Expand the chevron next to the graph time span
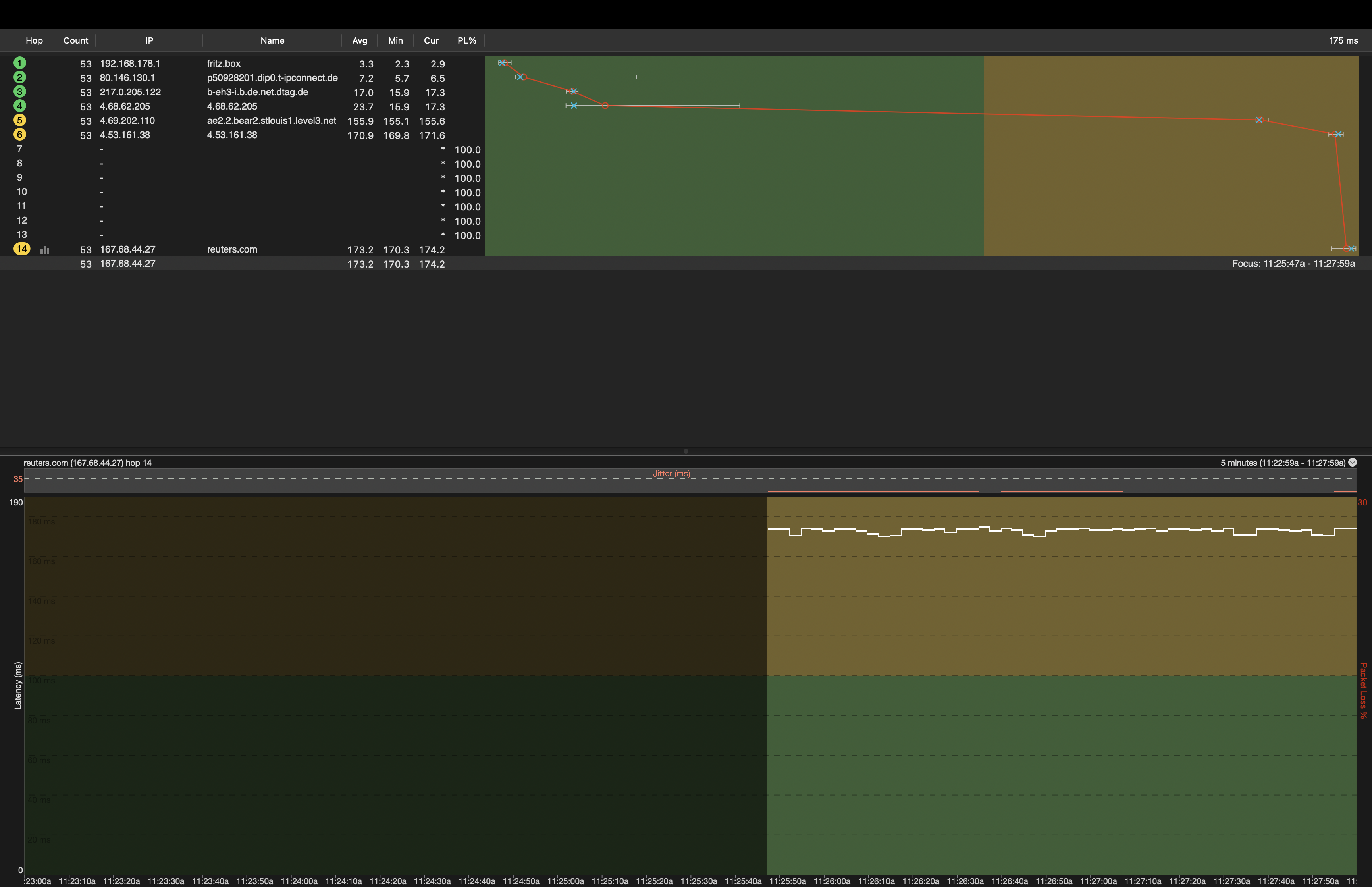Image resolution: width=1372 pixels, height=887 pixels. (1352, 462)
